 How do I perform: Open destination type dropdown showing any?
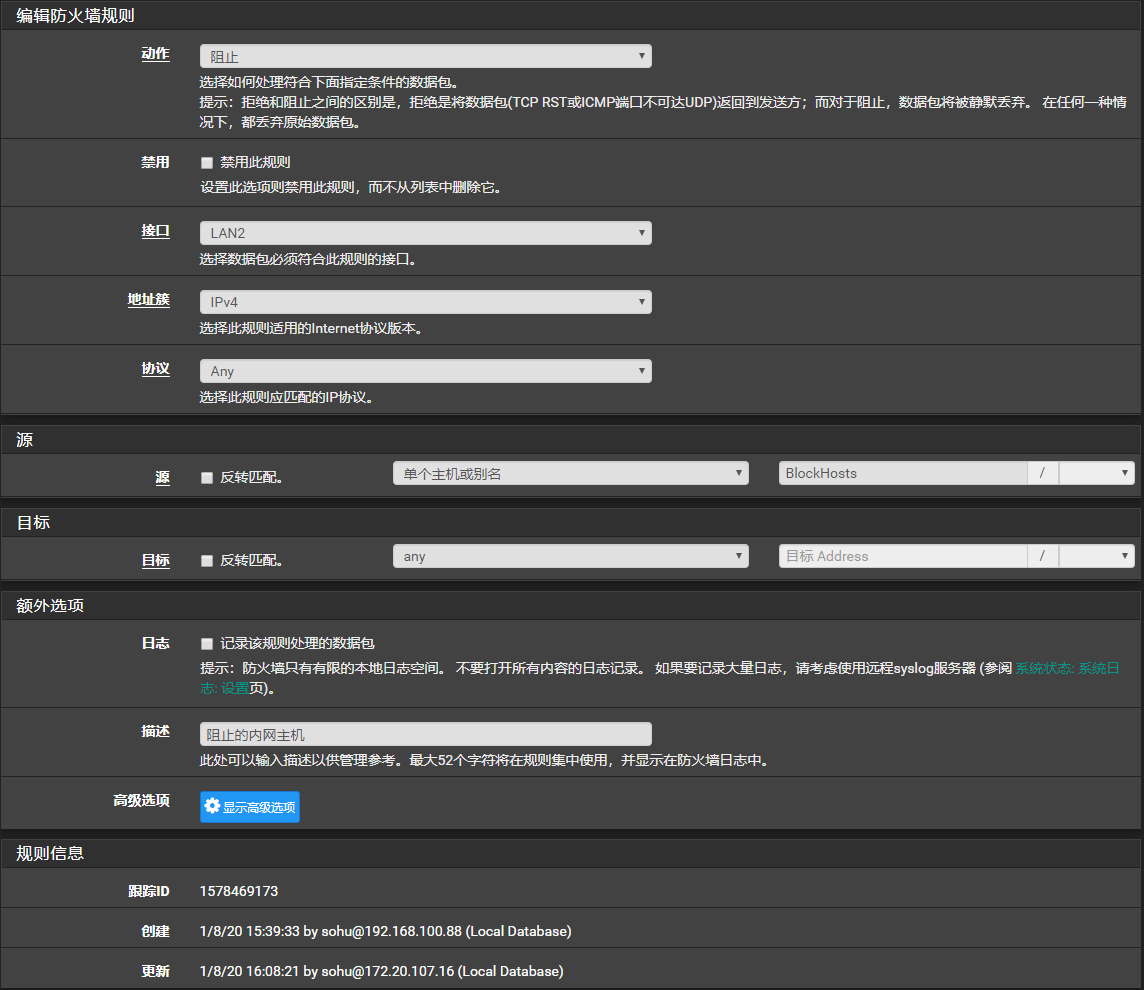[570, 557]
